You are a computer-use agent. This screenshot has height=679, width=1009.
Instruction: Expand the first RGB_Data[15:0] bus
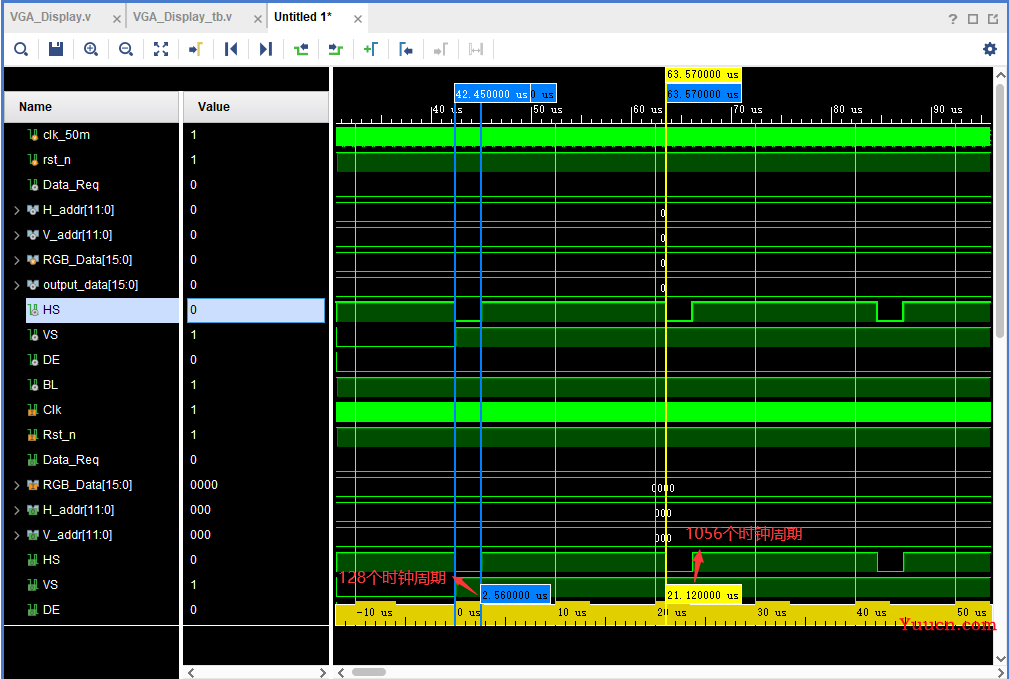tap(17, 260)
